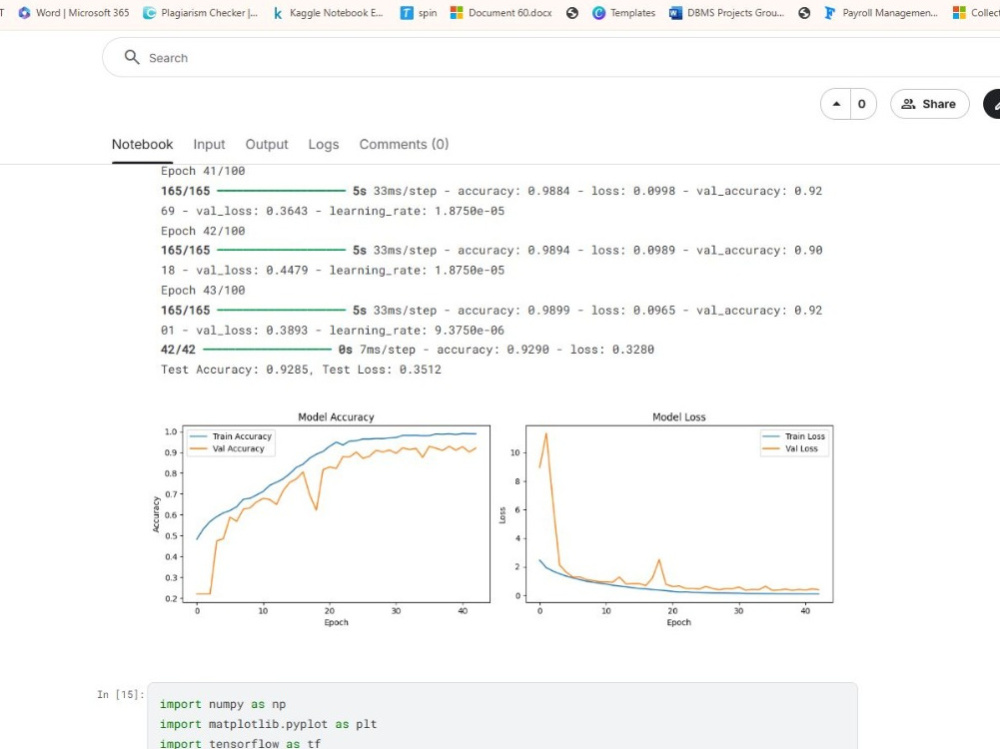1000x749 pixels.
Task: Click the Share button
Action: click(930, 104)
